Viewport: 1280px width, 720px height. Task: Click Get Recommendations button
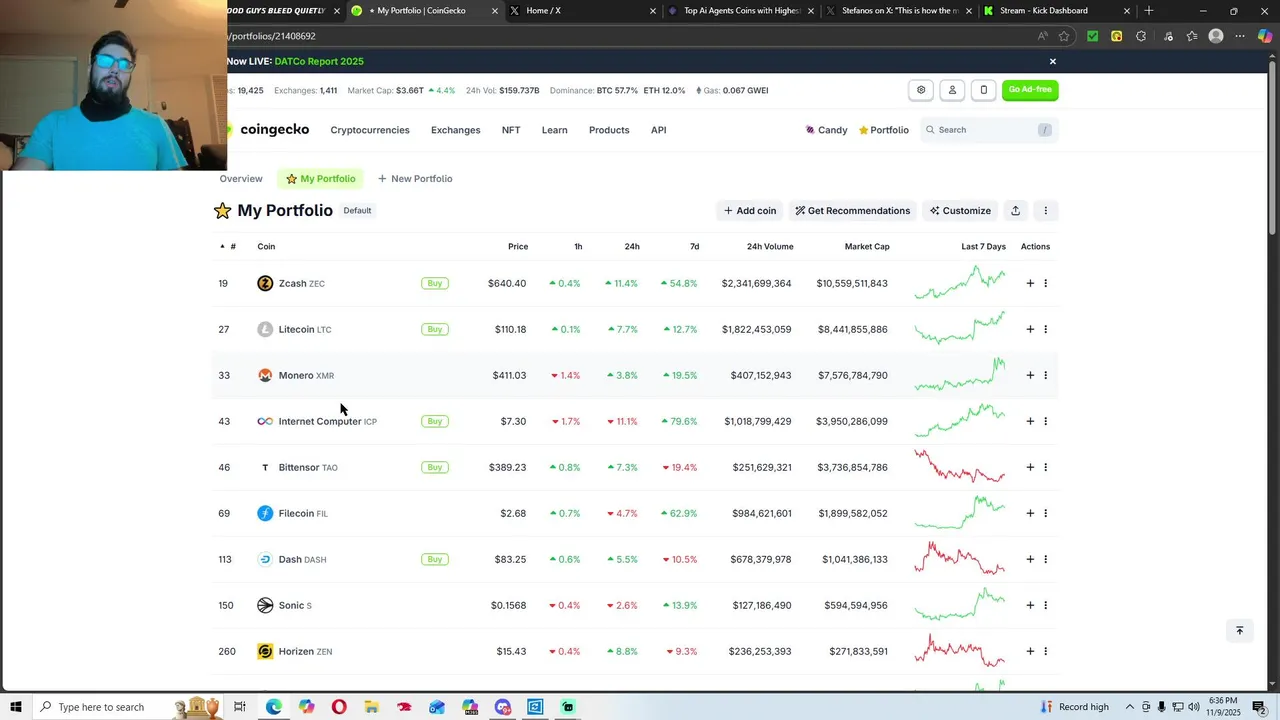tap(852, 210)
